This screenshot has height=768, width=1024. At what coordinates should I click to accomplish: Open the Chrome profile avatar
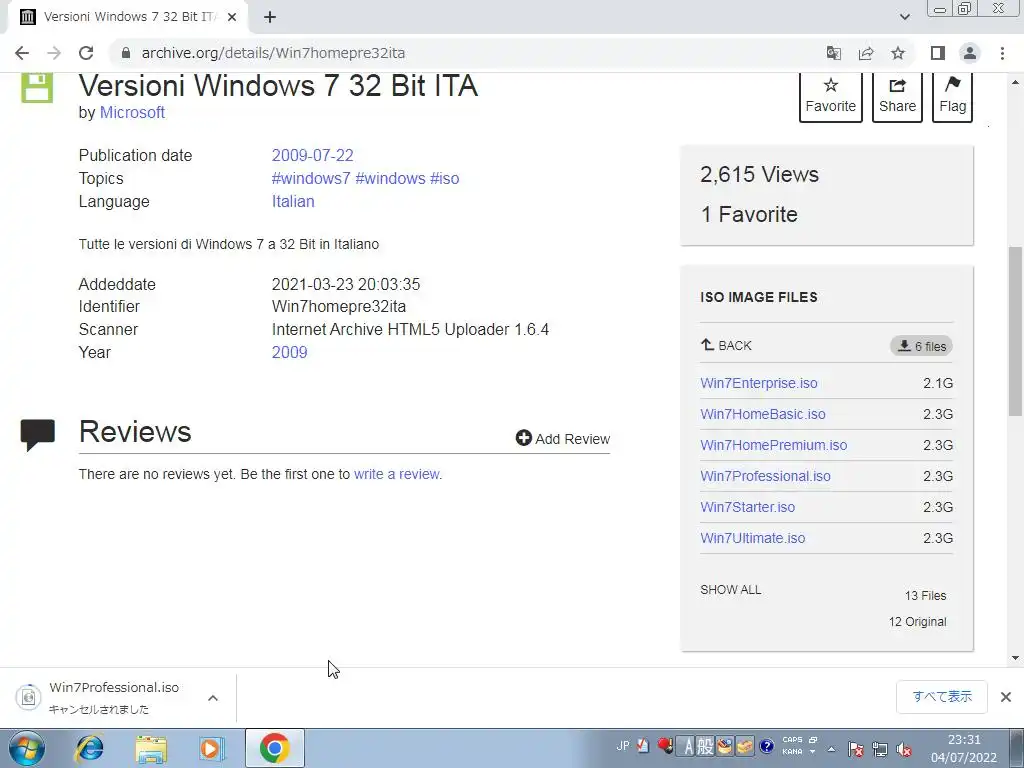point(970,53)
